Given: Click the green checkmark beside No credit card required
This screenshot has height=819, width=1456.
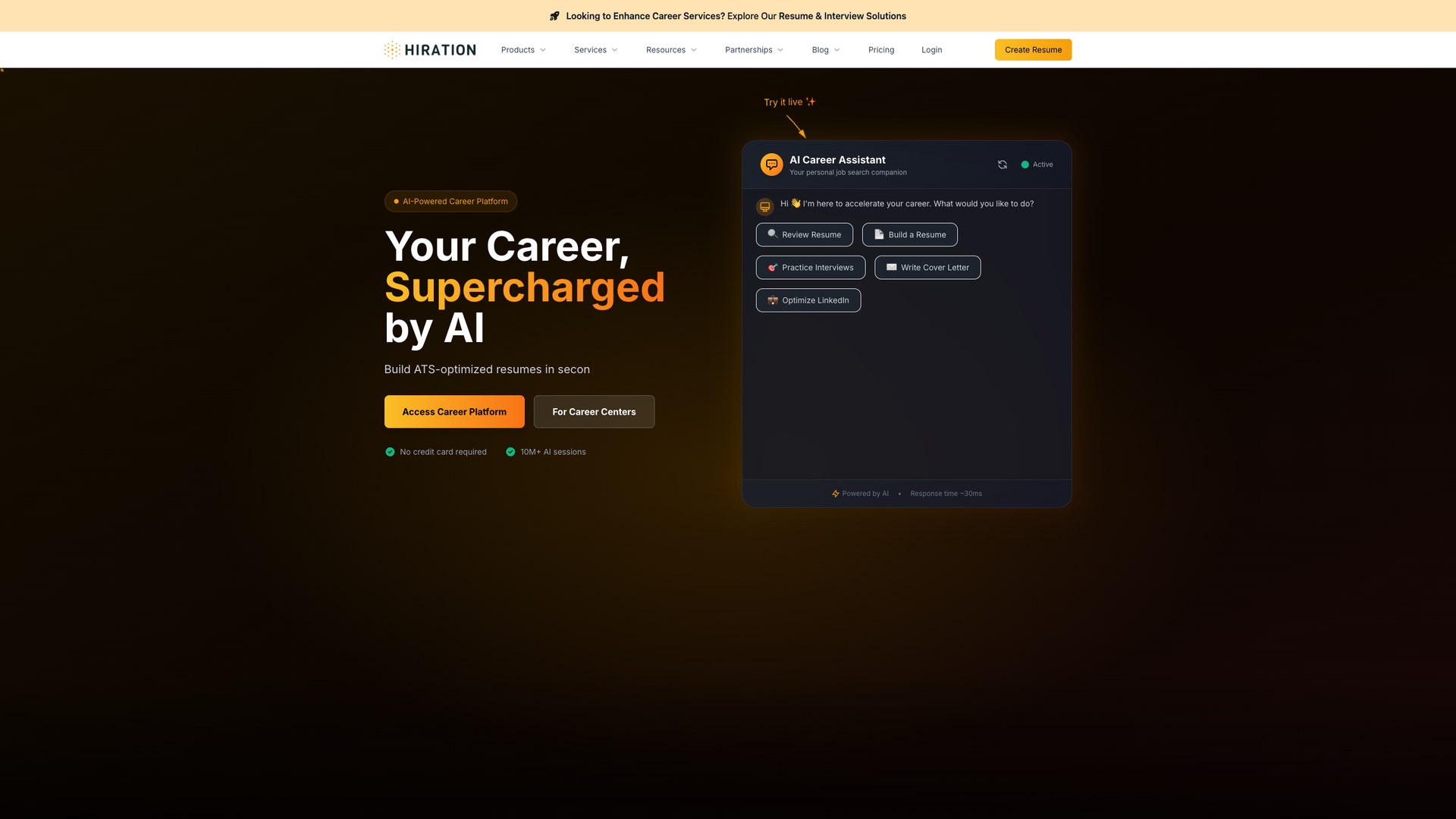Looking at the screenshot, I should tap(390, 451).
